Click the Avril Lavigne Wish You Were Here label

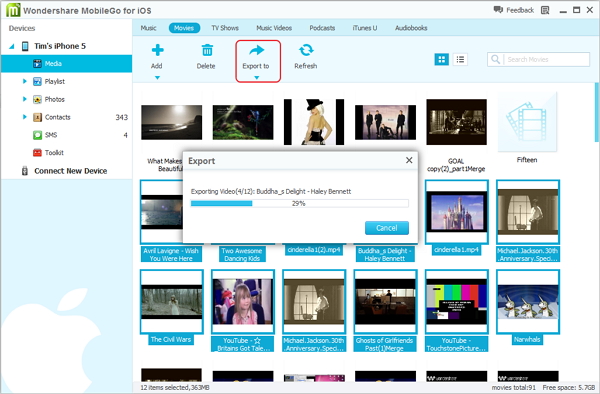coord(171,255)
